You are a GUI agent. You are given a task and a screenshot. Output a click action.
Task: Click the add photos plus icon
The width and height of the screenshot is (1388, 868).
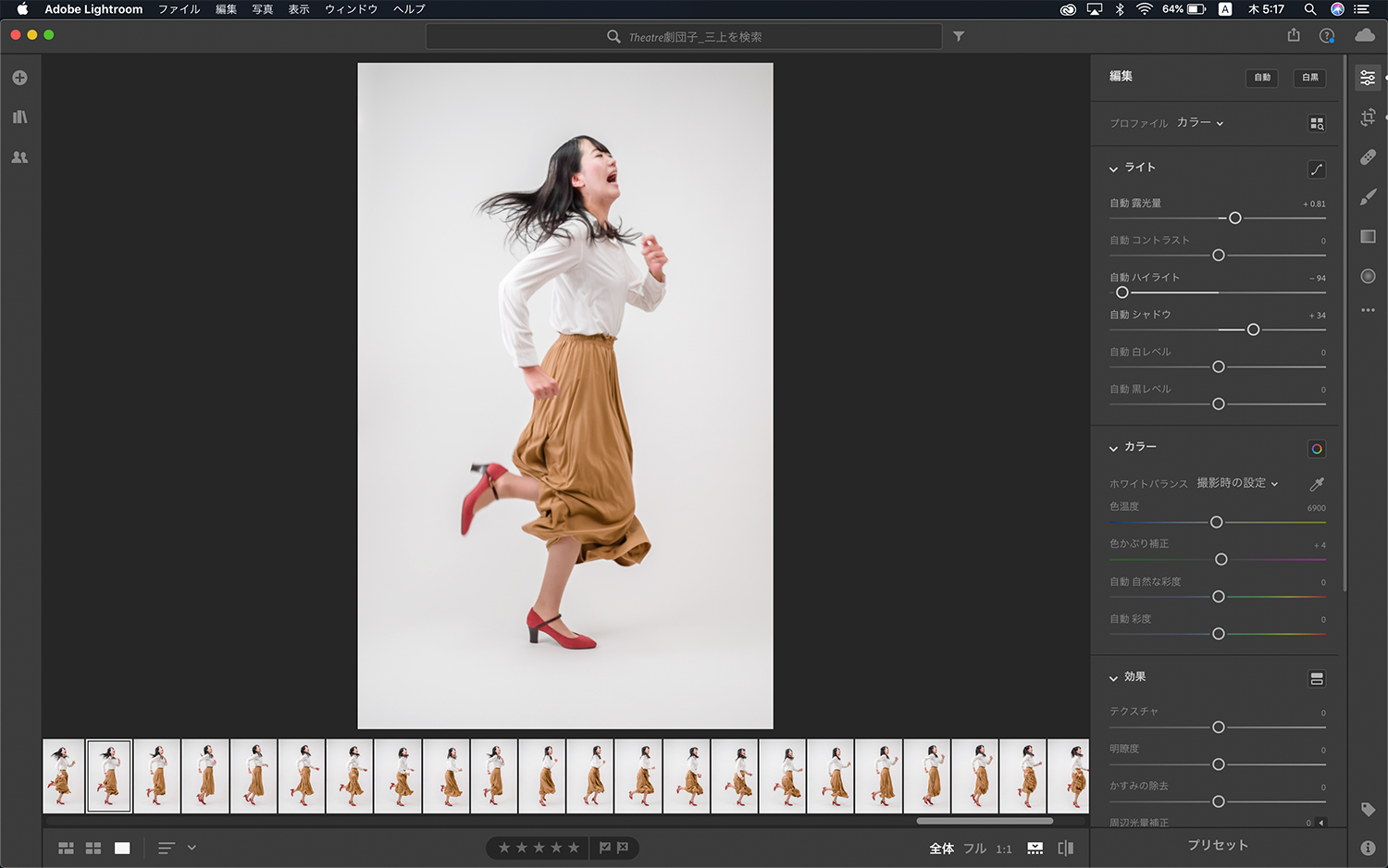(19, 78)
